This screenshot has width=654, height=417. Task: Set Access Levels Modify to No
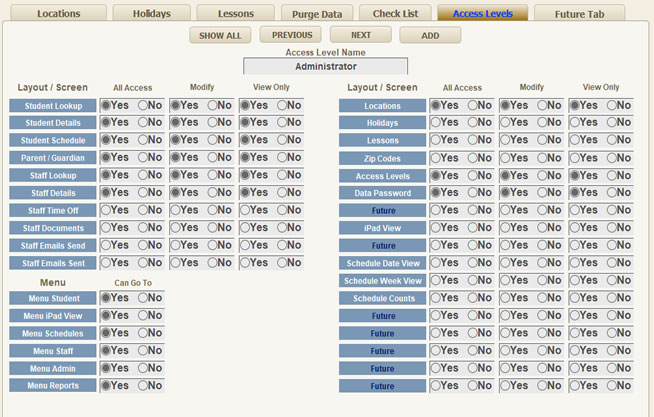click(x=543, y=176)
